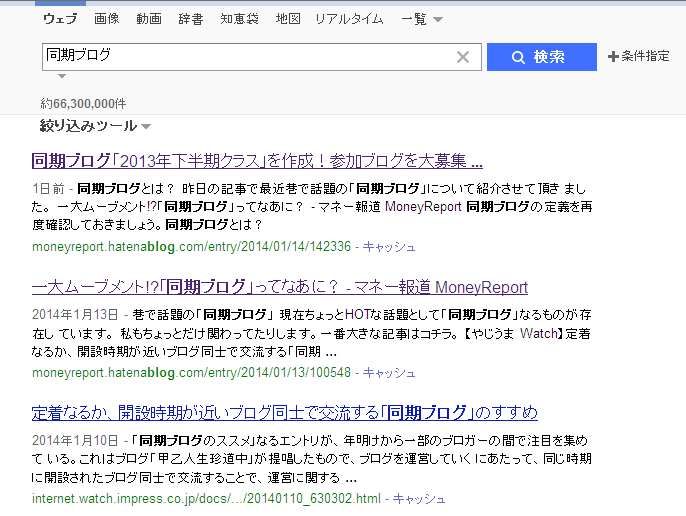Expand the 一覧 dropdown menu

coord(422,19)
